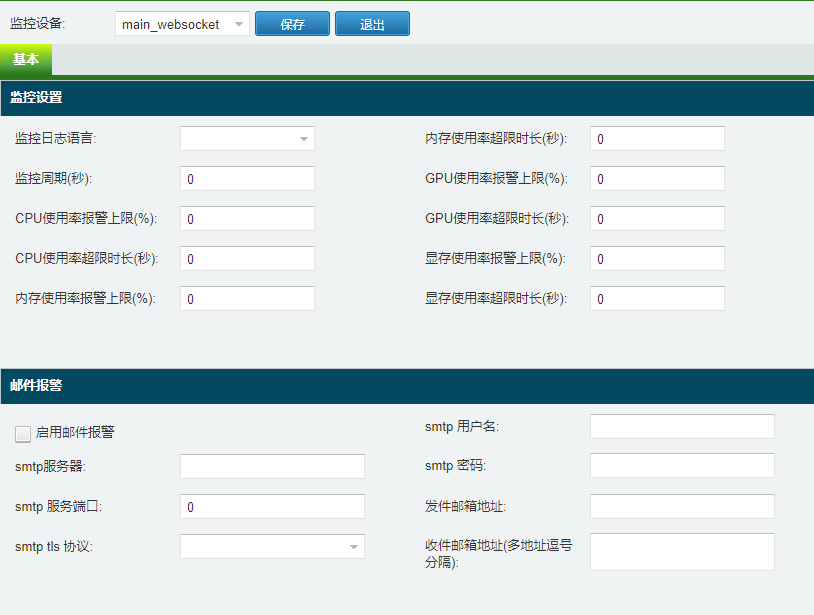Click the 收件邮箱地址 text area
Image resolution: width=814 pixels, height=615 pixels.
pos(682,552)
